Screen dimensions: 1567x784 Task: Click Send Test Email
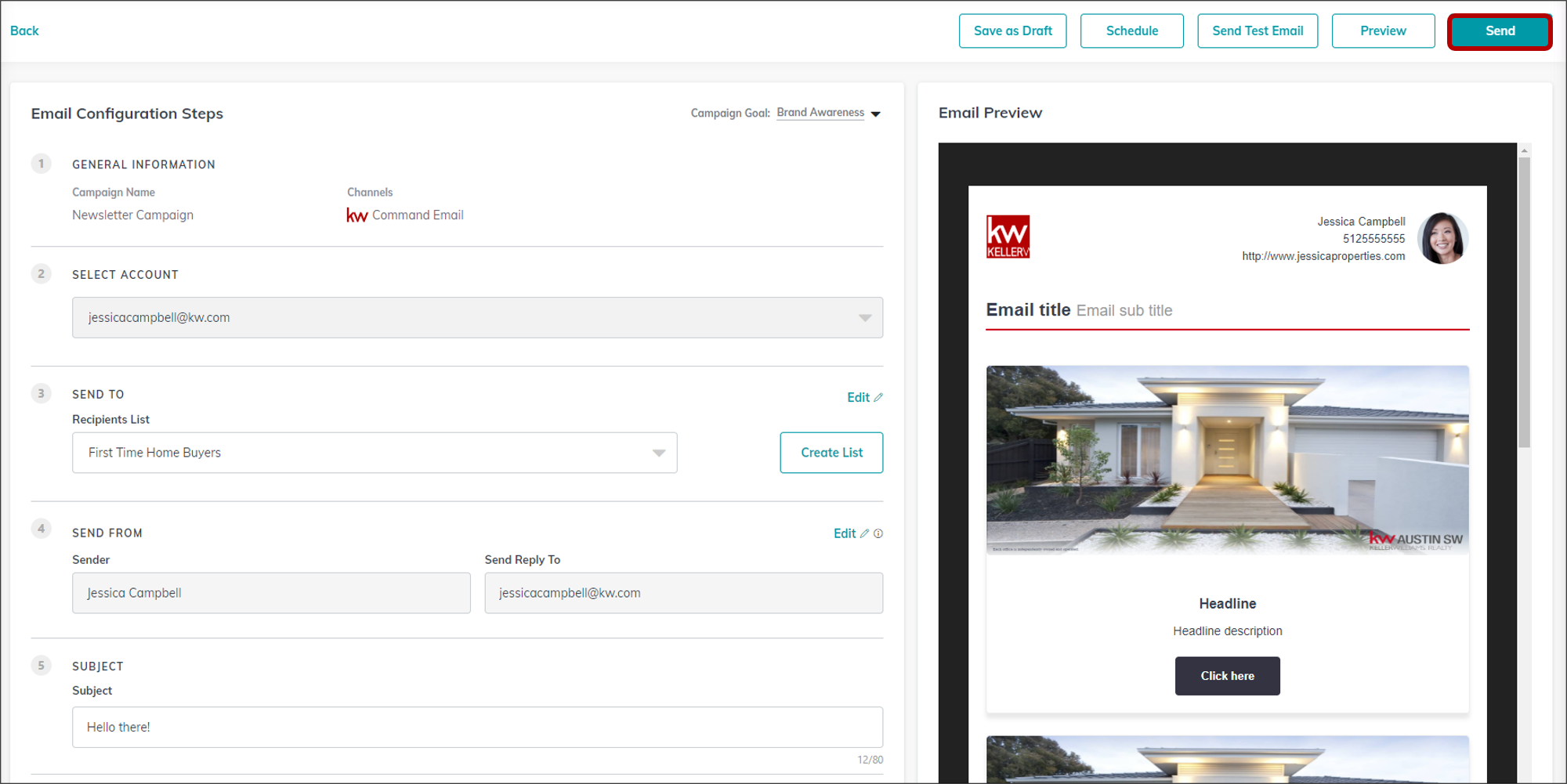1258,31
